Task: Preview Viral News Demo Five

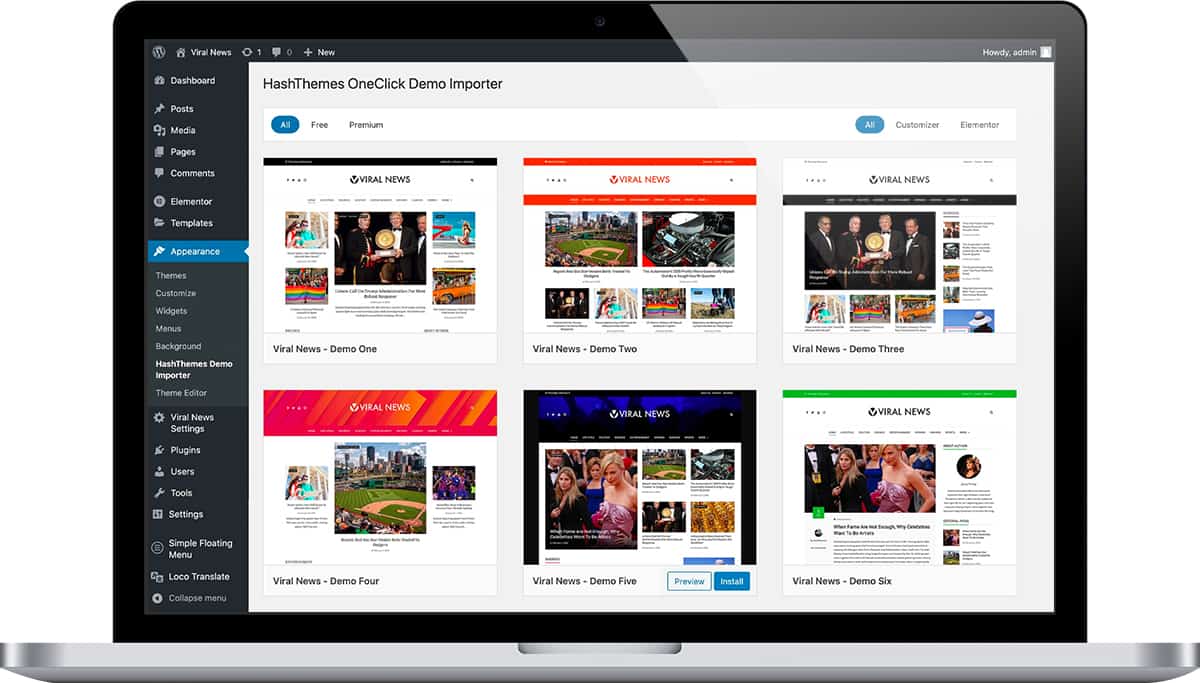Action: (x=689, y=581)
